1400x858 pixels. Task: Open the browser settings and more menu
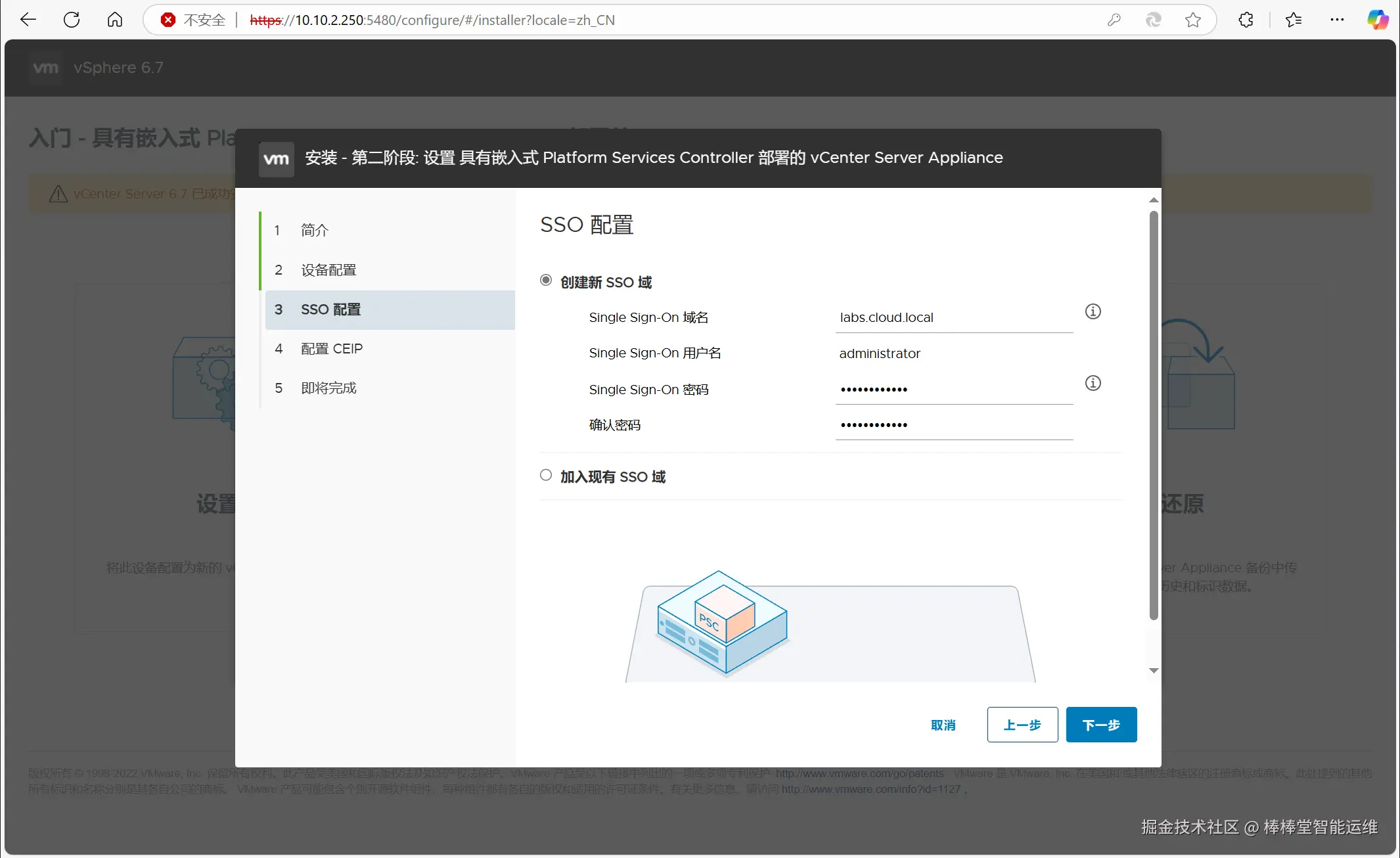click(x=1336, y=20)
